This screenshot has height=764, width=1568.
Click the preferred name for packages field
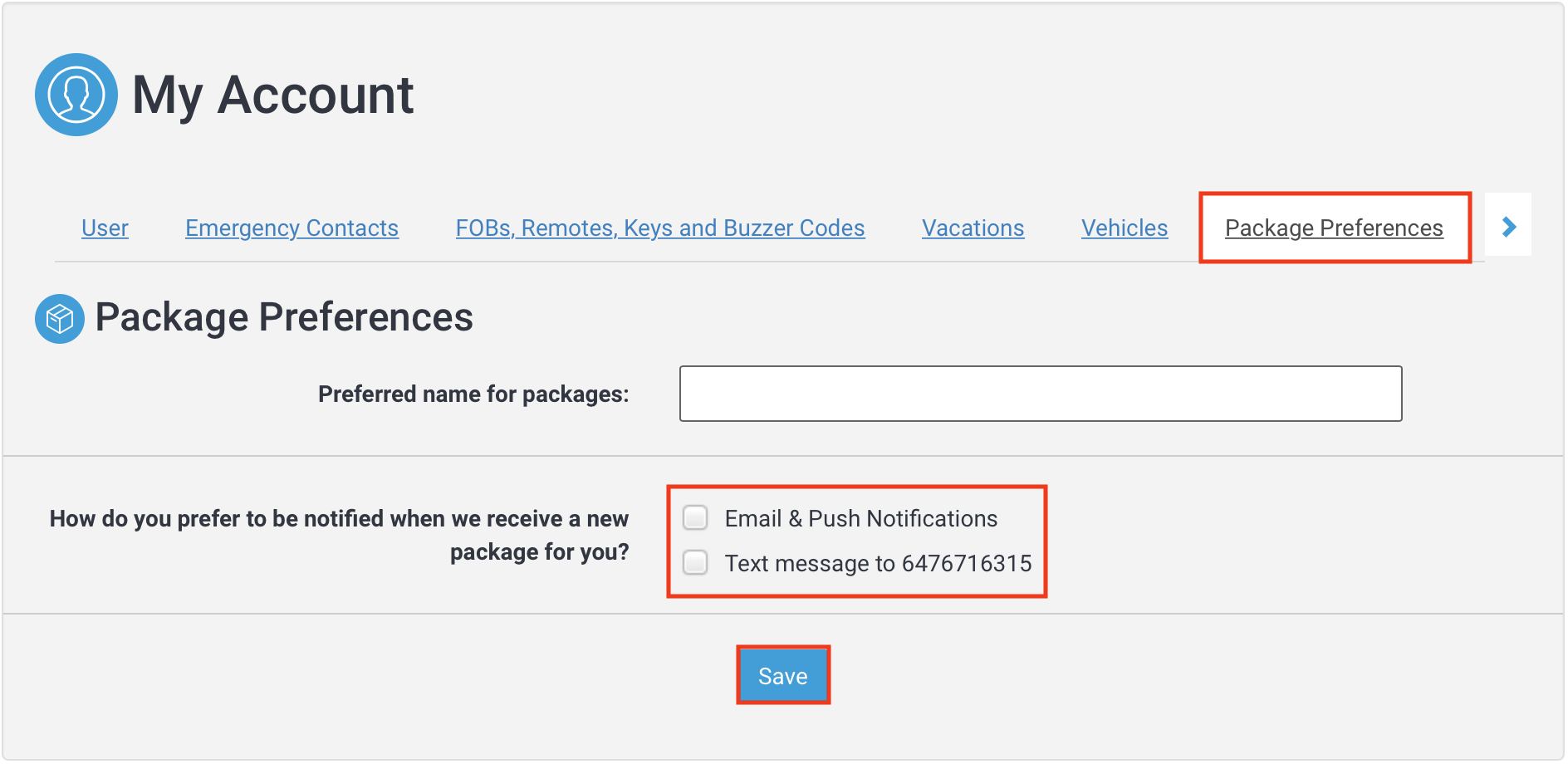click(x=1040, y=394)
